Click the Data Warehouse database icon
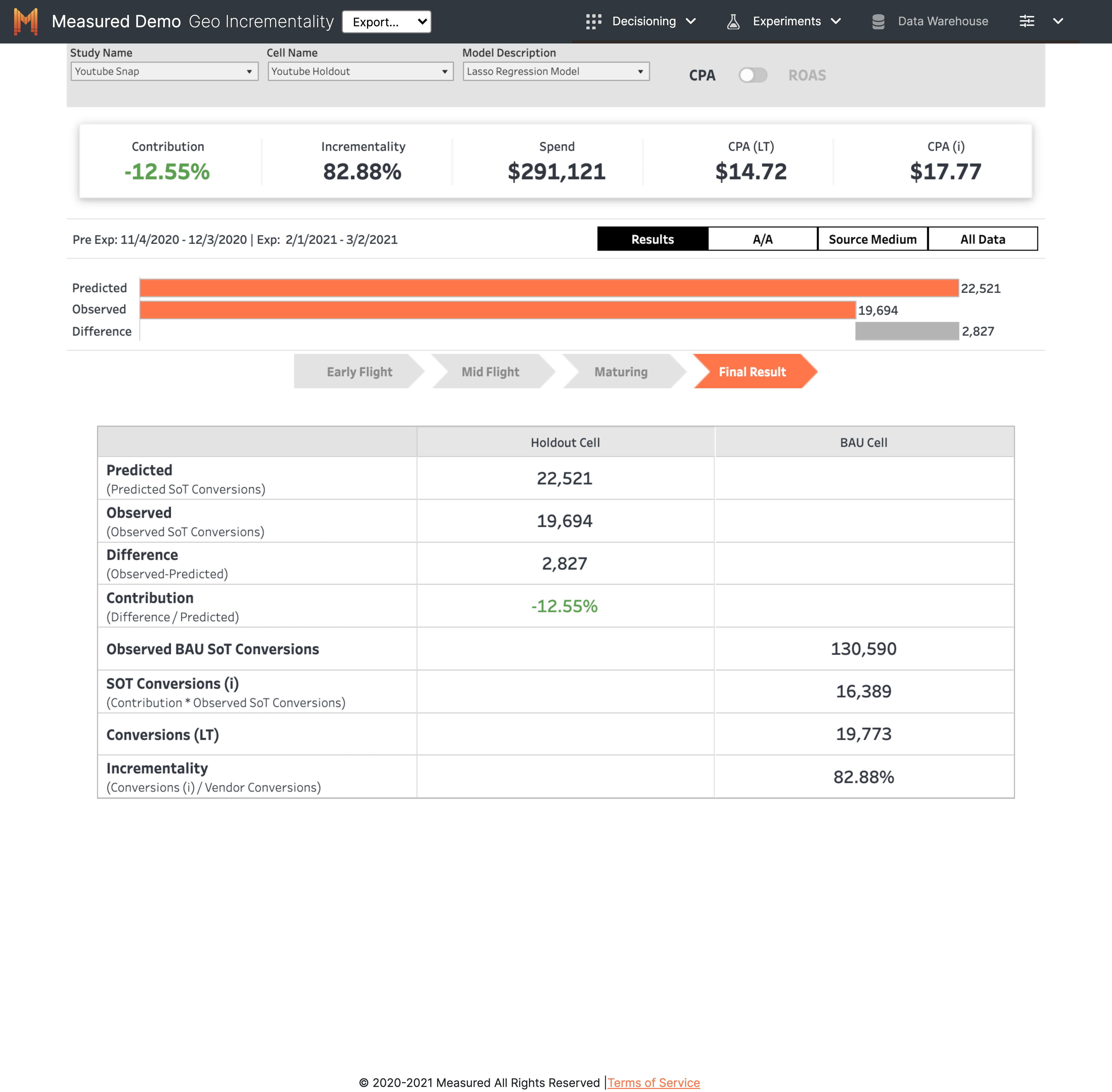Image resolution: width=1112 pixels, height=1092 pixels. point(877,22)
